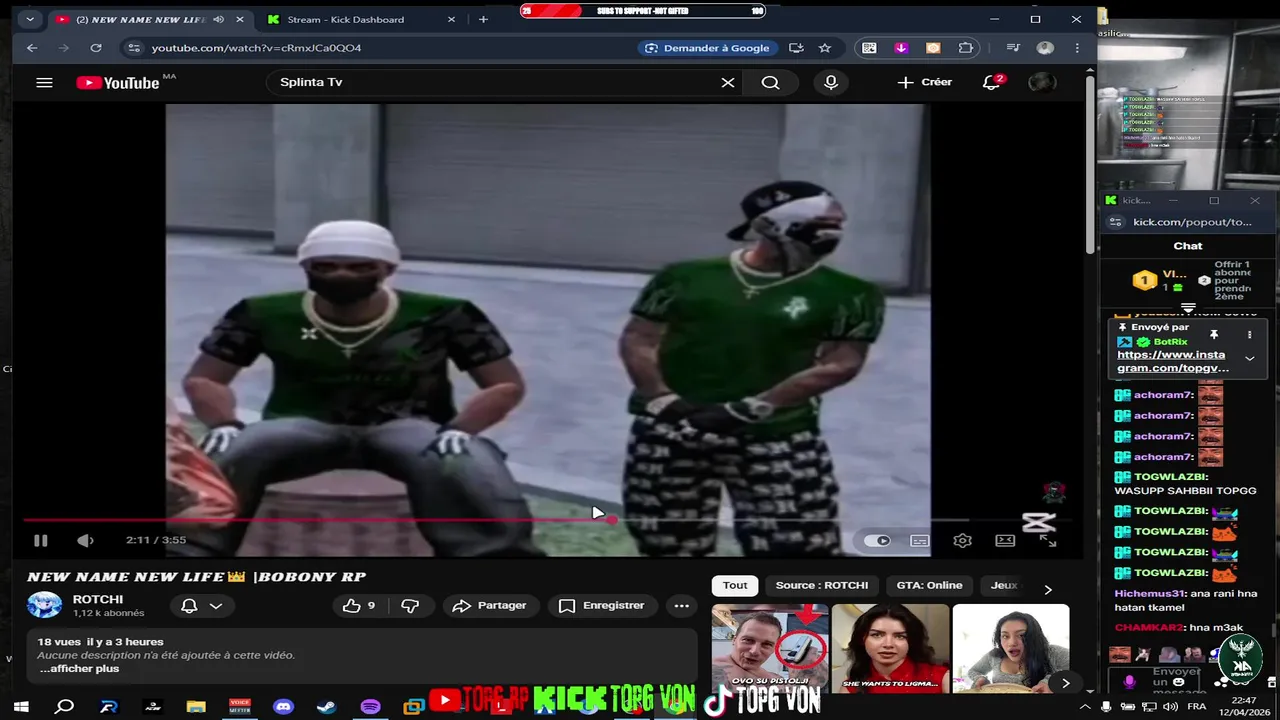Toggle subtitles in the player
This screenshot has height=720, width=1280.
point(920,541)
